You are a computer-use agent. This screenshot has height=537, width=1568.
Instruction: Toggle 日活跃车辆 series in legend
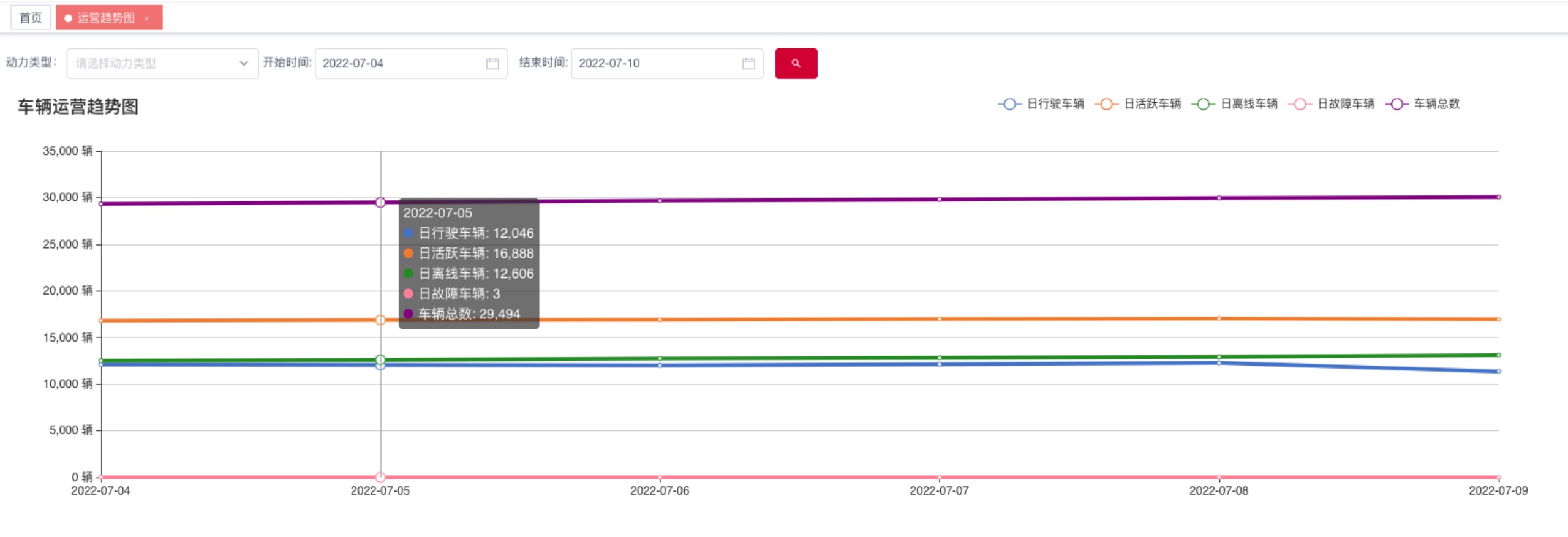tap(1138, 104)
